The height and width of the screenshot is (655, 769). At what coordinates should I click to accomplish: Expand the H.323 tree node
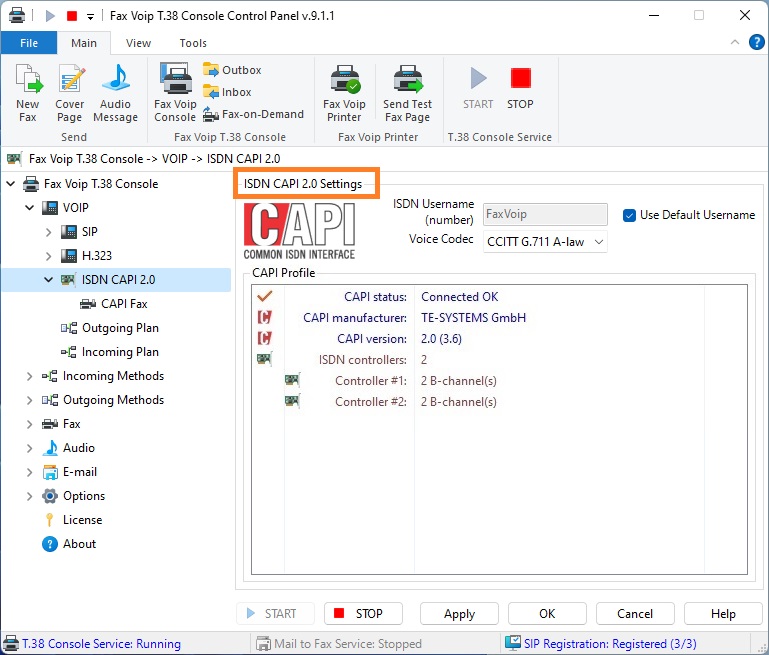(x=49, y=256)
